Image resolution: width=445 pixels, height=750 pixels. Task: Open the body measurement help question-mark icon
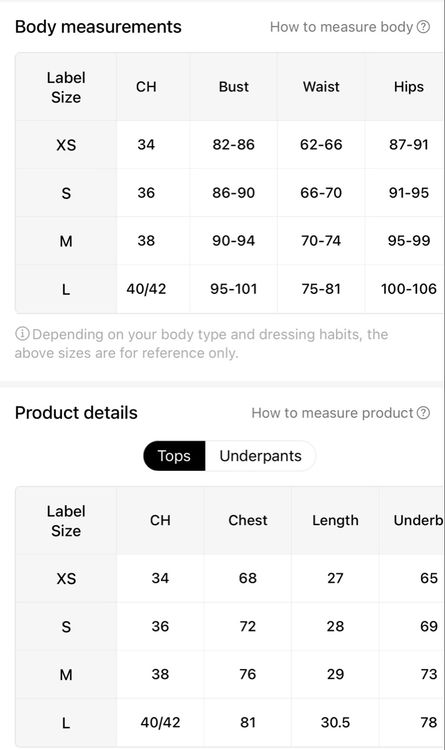423,27
